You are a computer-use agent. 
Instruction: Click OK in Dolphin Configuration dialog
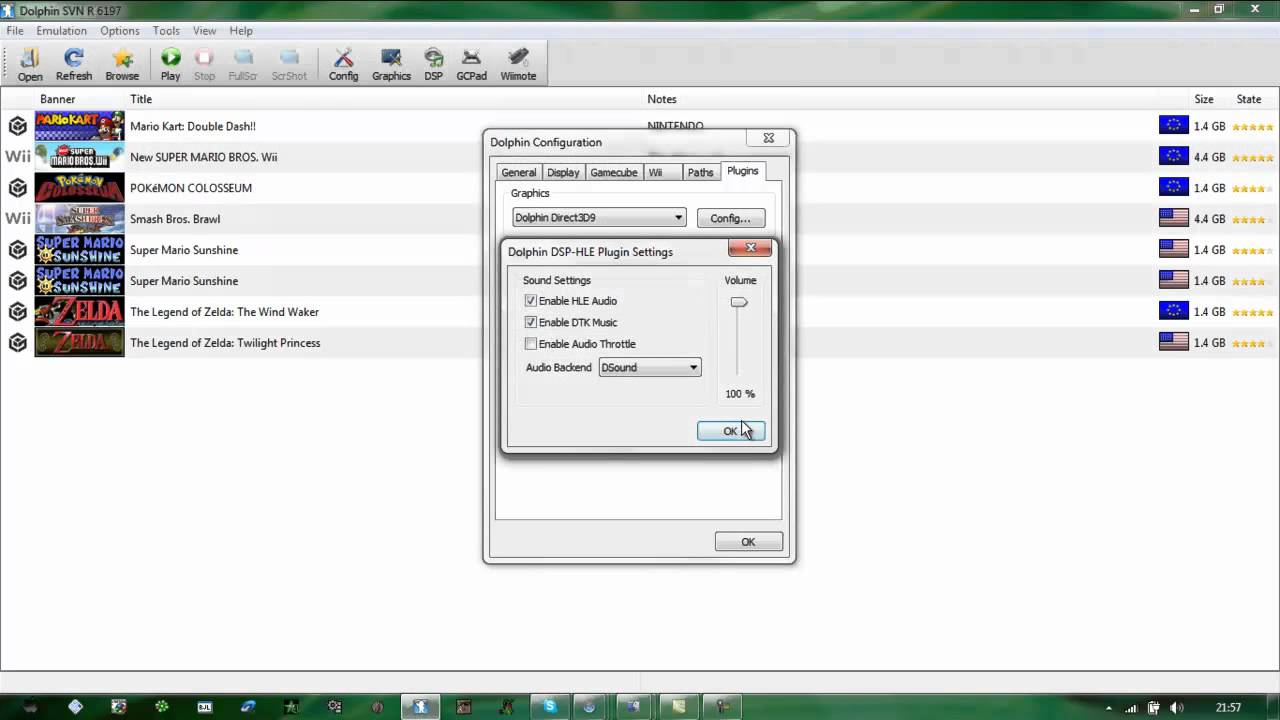click(x=748, y=542)
